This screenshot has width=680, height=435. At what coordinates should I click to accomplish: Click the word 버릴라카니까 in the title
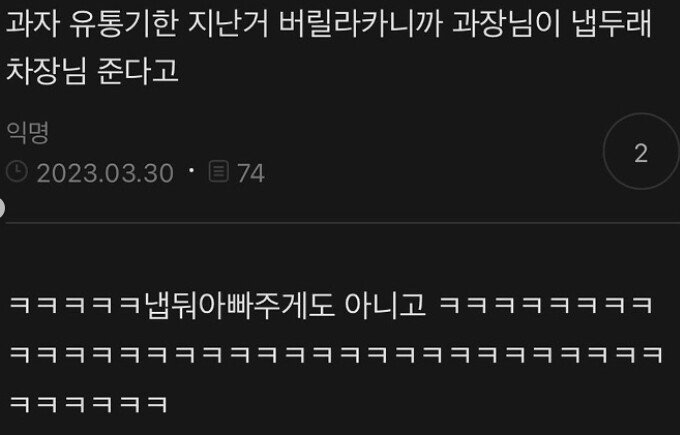(360, 23)
